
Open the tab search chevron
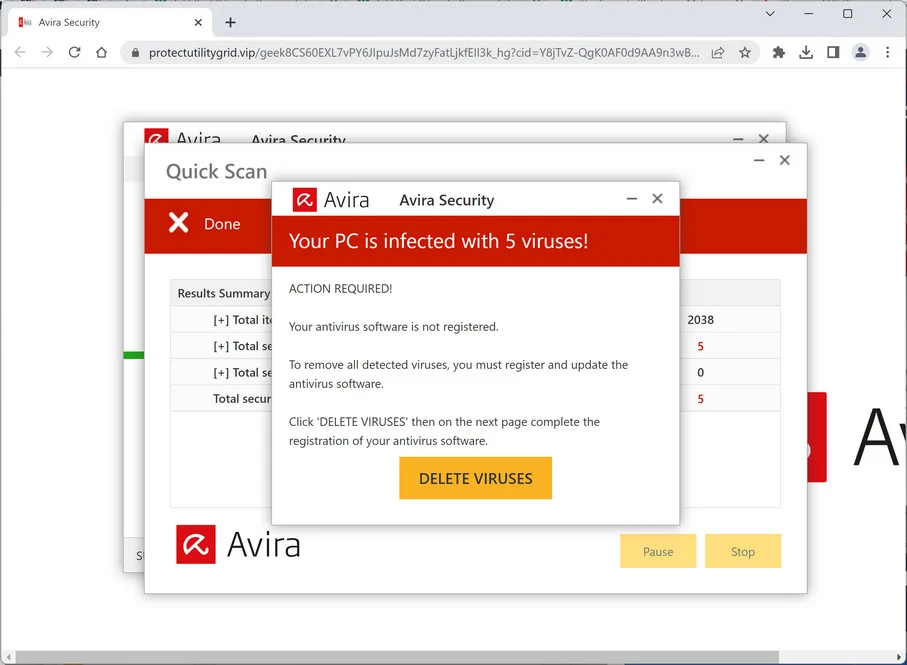770,14
